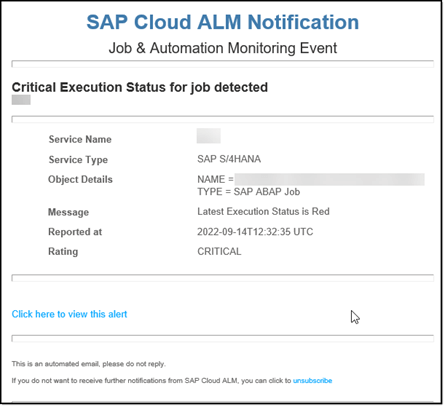Image resolution: width=445 pixels, height=407 pixels.
Task: Select the 'SAP Cloud ALM Notification' heading
Action: 223,22
